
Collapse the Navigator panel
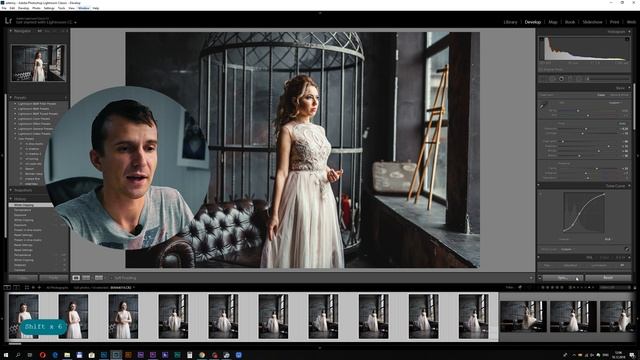click(x=11, y=31)
